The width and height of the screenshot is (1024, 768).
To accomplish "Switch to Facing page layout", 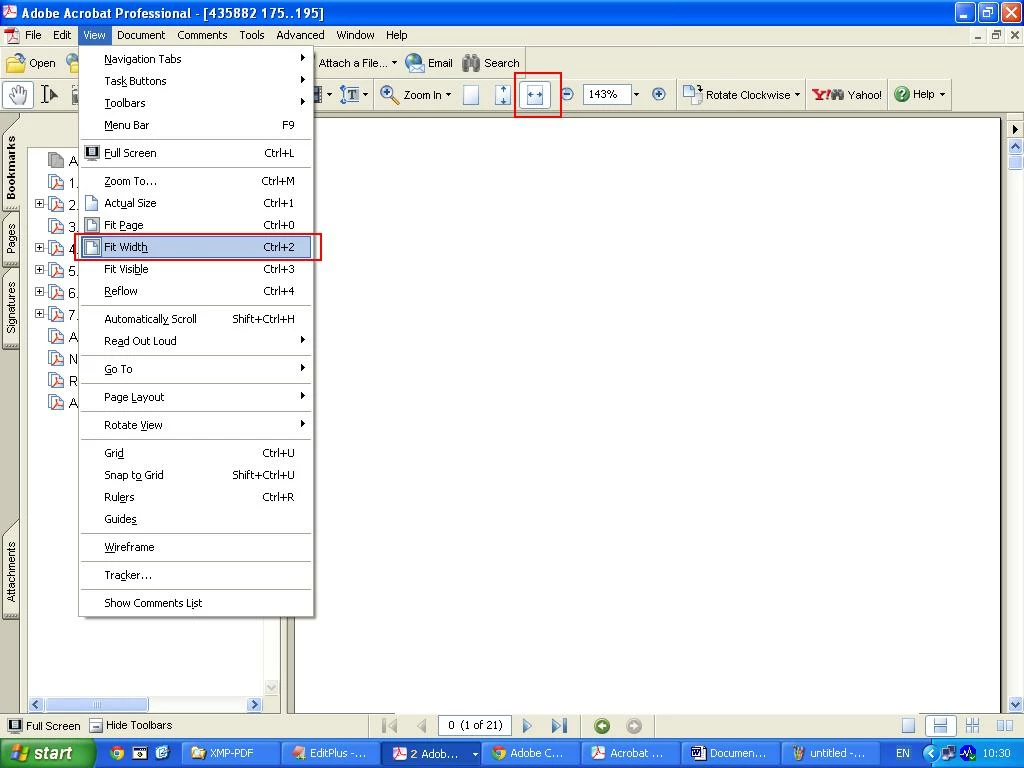I will pos(1005,726).
